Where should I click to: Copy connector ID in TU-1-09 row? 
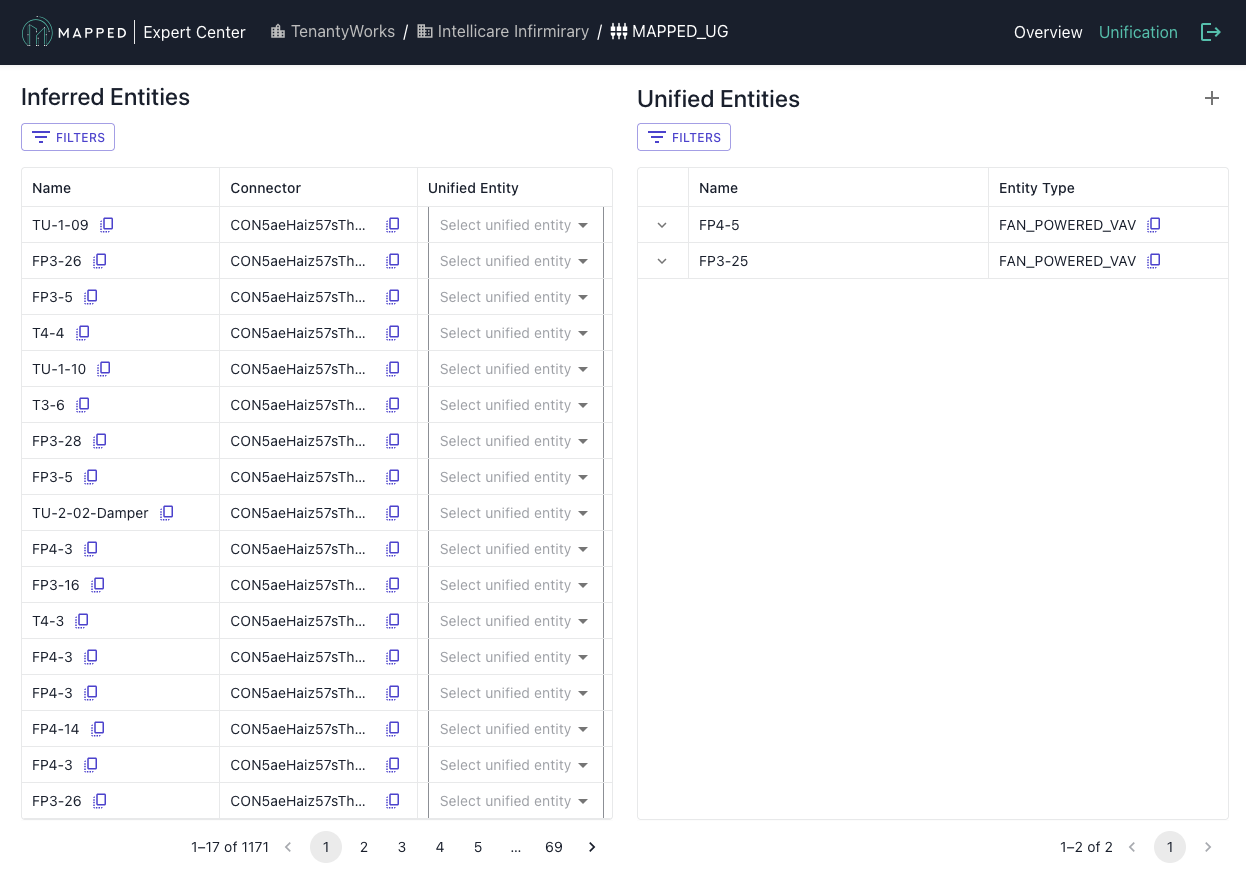point(393,225)
